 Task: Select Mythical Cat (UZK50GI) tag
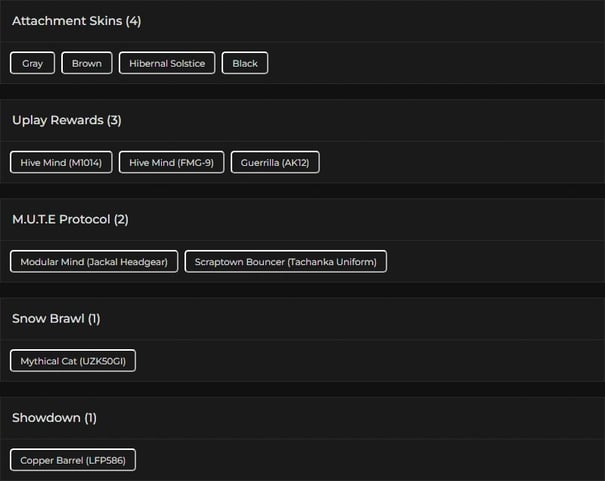tap(73, 361)
